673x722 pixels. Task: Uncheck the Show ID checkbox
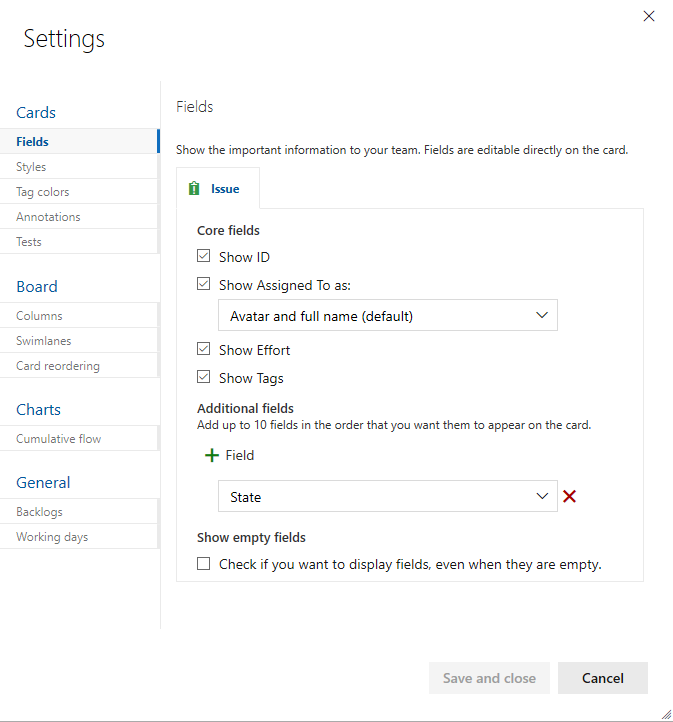203,256
